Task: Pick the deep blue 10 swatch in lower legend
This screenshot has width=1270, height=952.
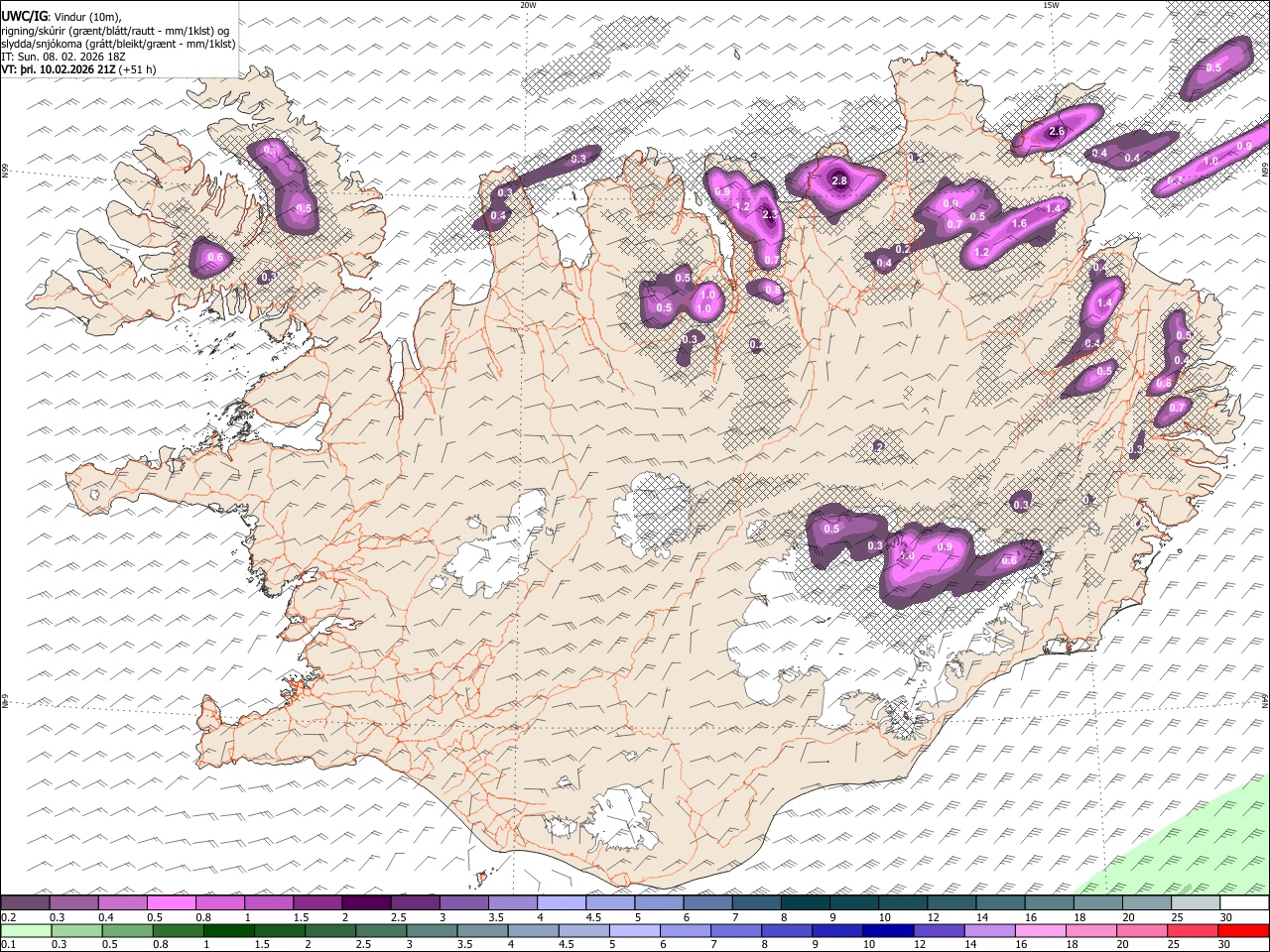Action: [886, 930]
